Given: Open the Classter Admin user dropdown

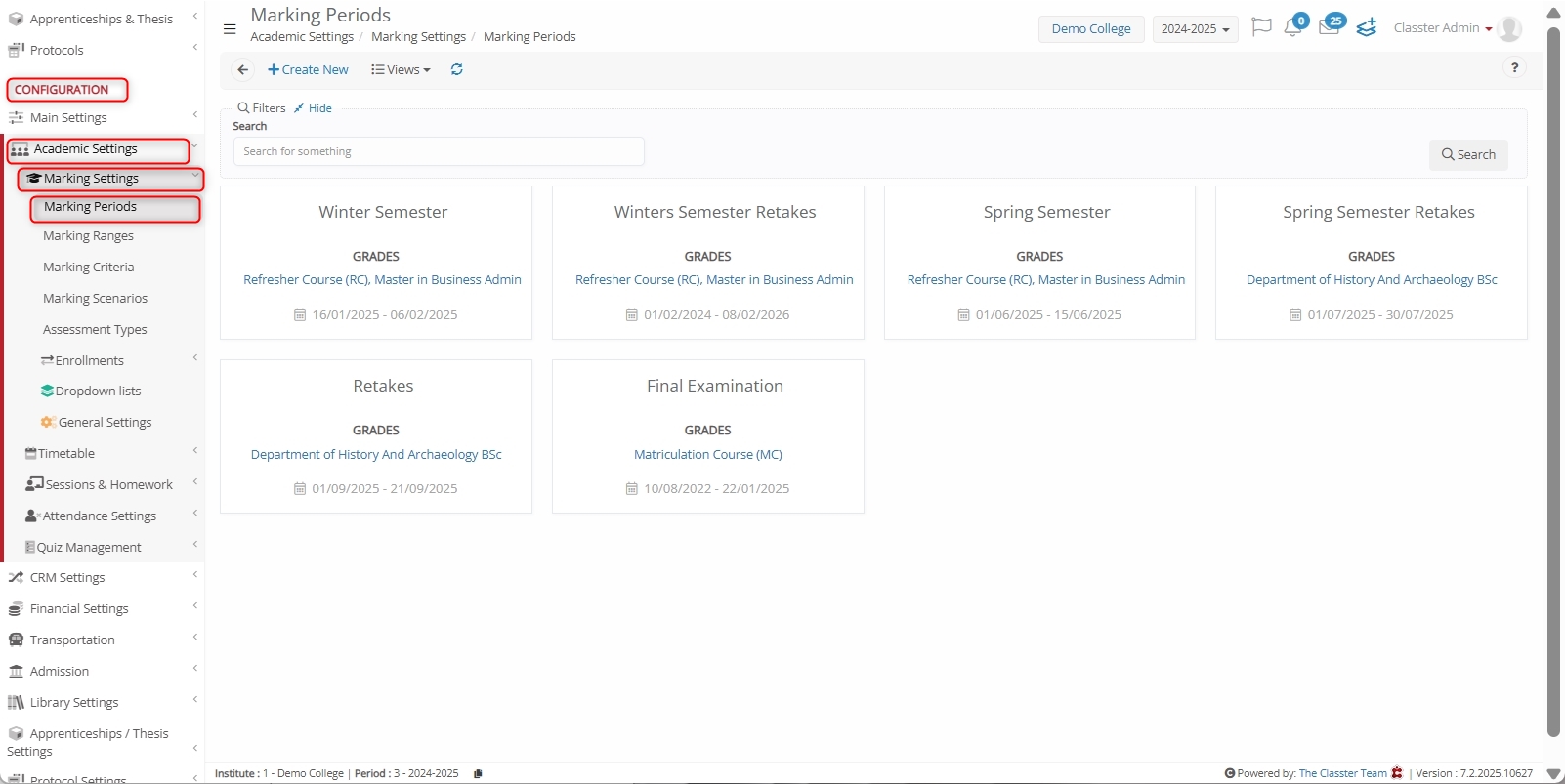Looking at the screenshot, I should point(1443,28).
